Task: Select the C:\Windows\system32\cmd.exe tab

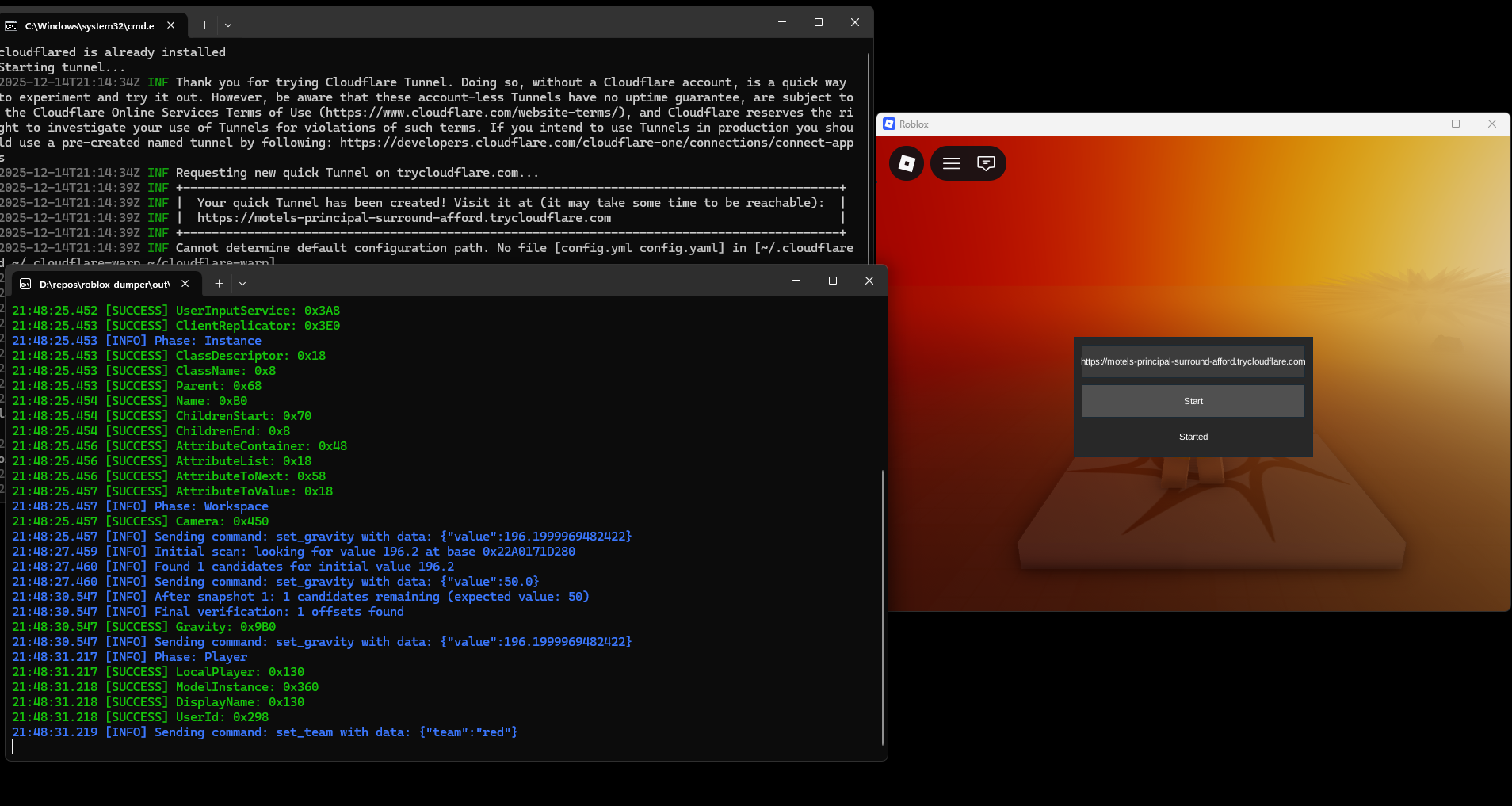Action: 87,25
